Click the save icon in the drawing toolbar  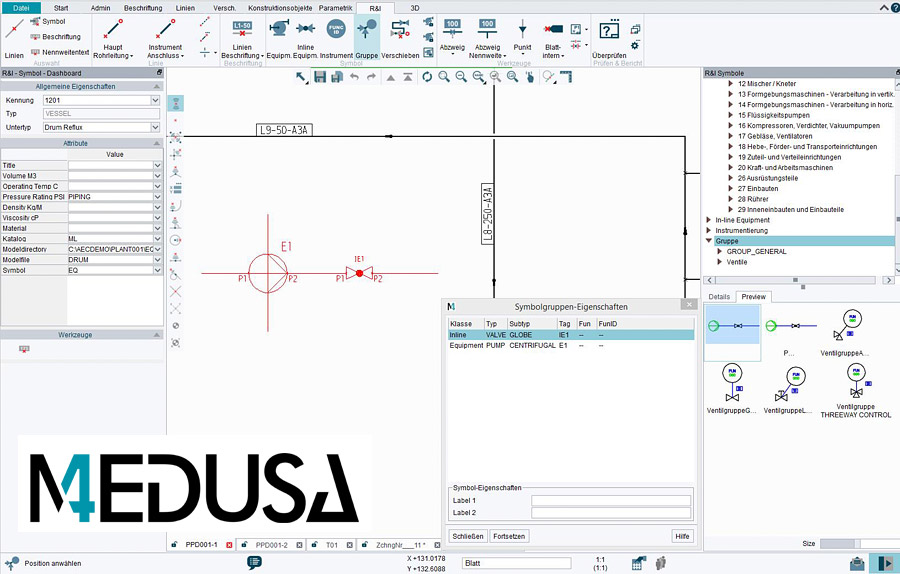coord(320,77)
